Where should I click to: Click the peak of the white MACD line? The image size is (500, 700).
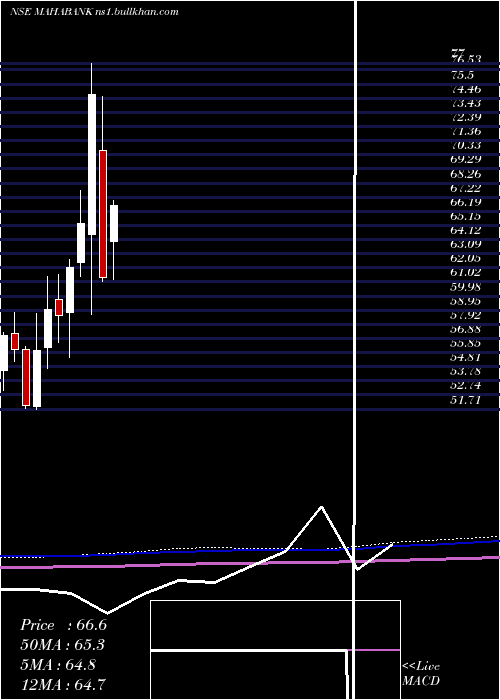[321, 507]
